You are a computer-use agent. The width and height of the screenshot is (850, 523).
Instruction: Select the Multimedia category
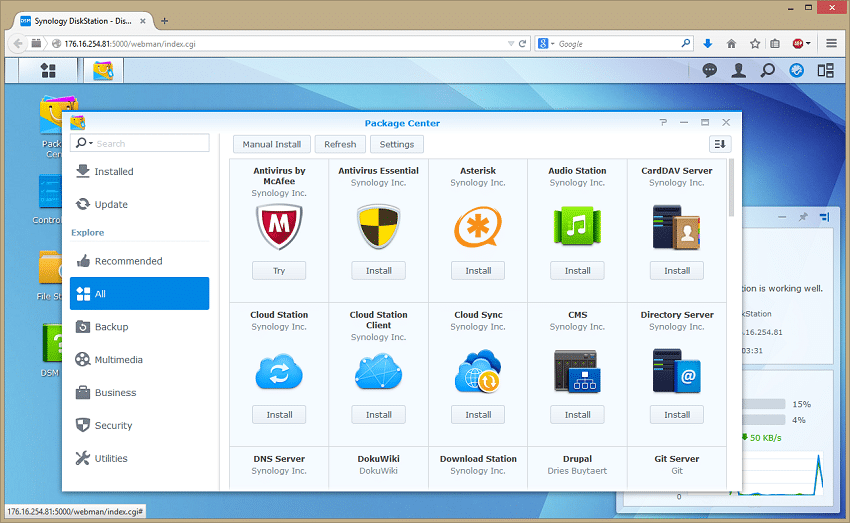(x=139, y=360)
